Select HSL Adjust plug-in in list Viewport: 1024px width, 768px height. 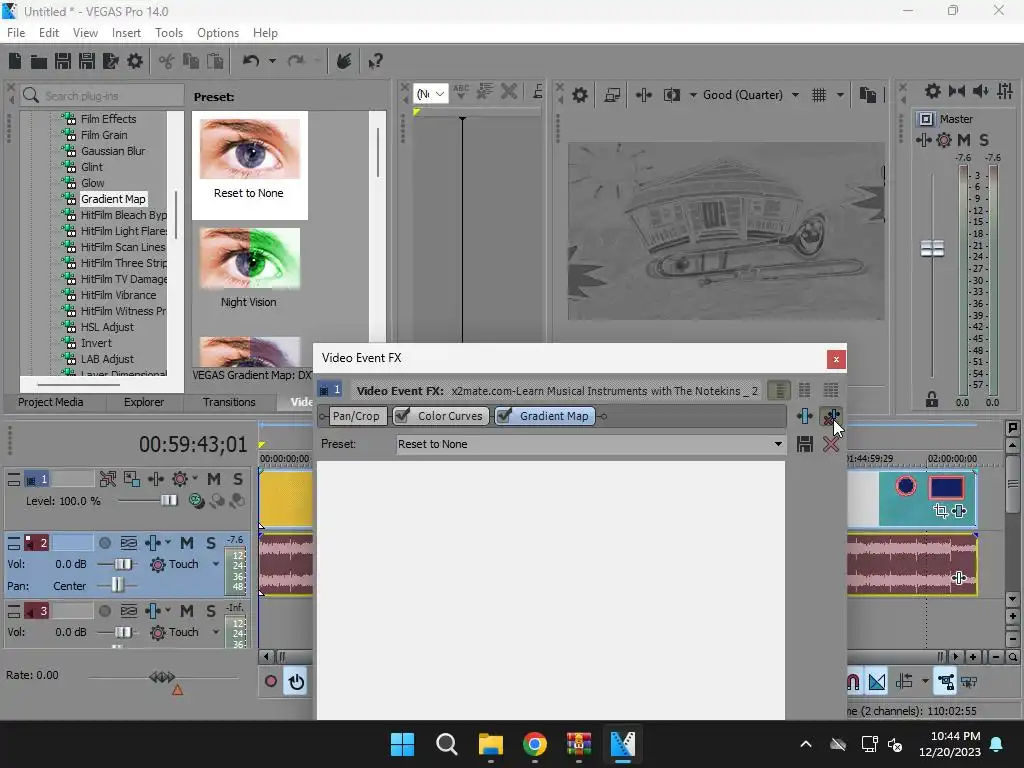pyautogui.click(x=107, y=327)
